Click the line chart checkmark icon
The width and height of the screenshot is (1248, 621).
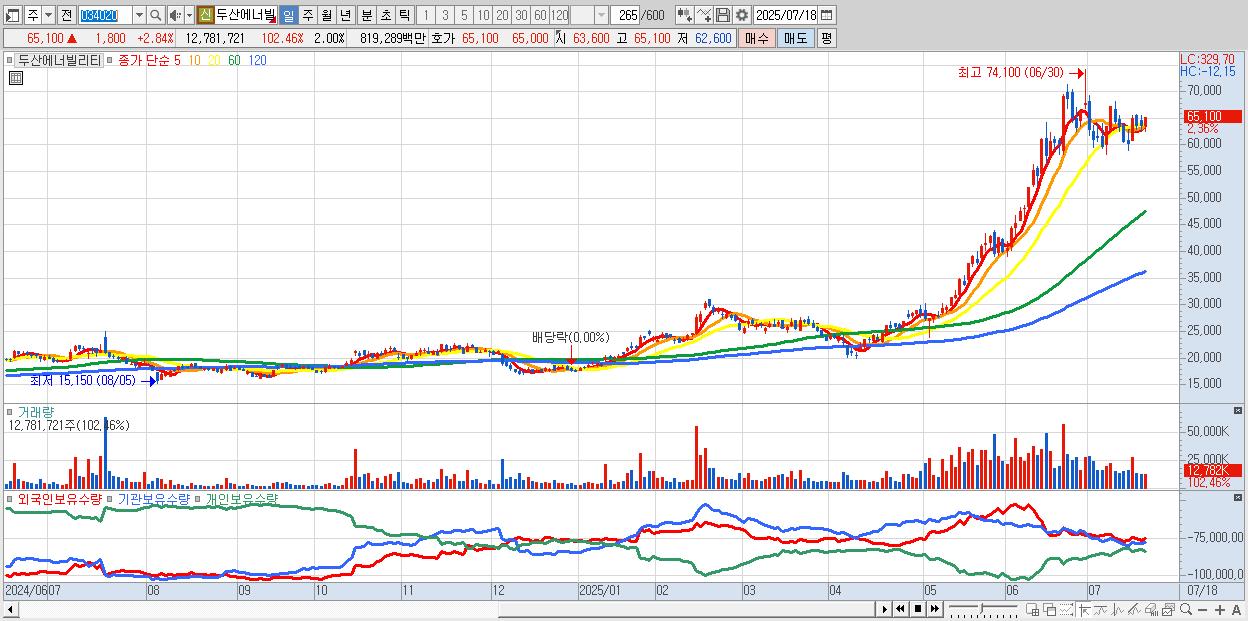coord(703,15)
